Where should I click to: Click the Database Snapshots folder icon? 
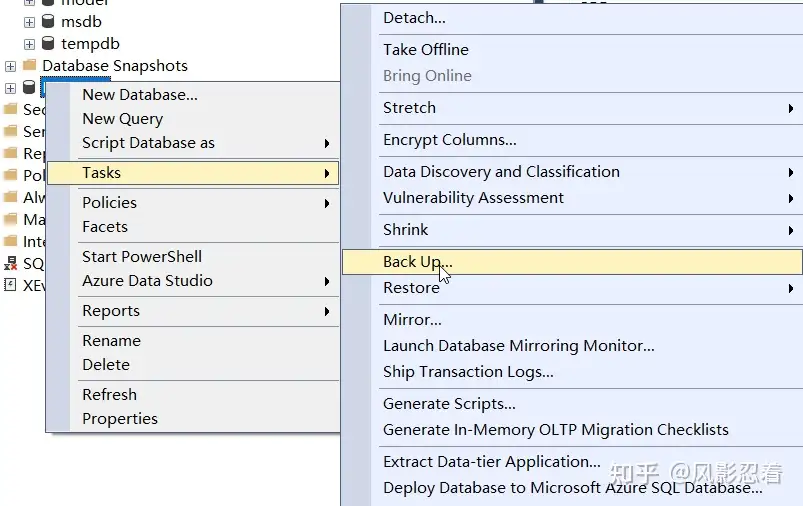(29, 66)
